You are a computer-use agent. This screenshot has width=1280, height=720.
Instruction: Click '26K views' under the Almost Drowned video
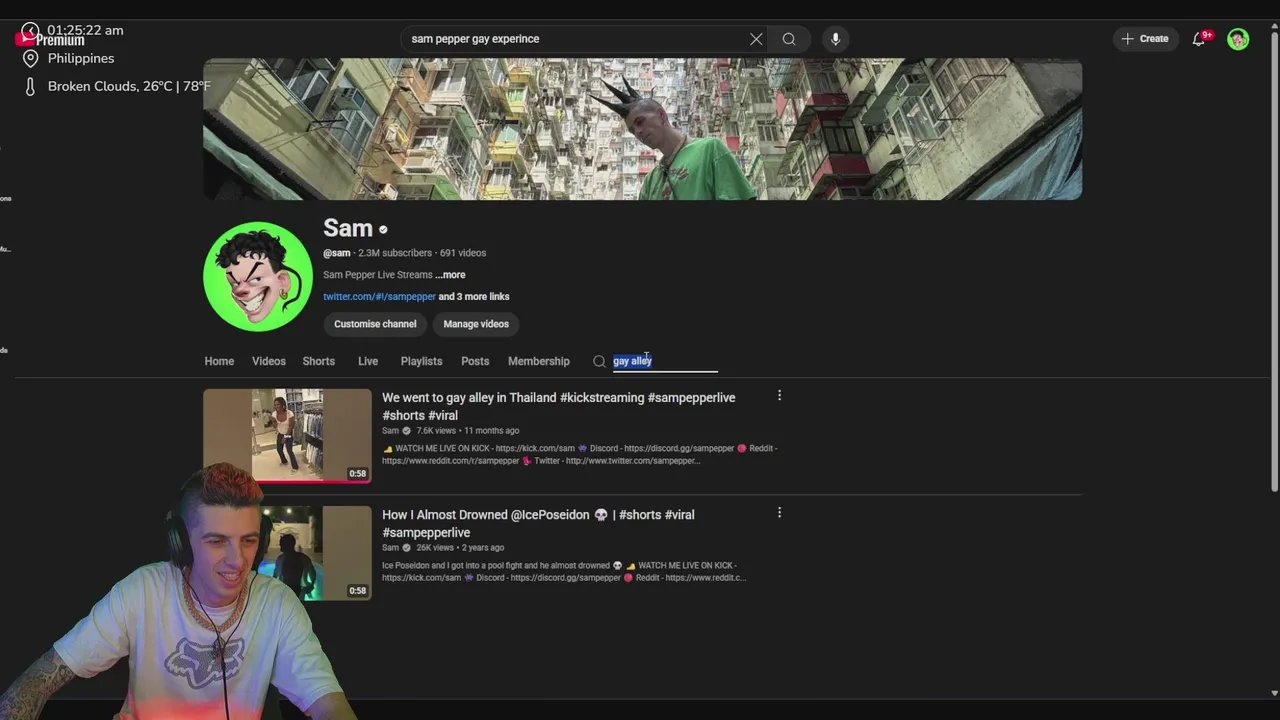435,548
